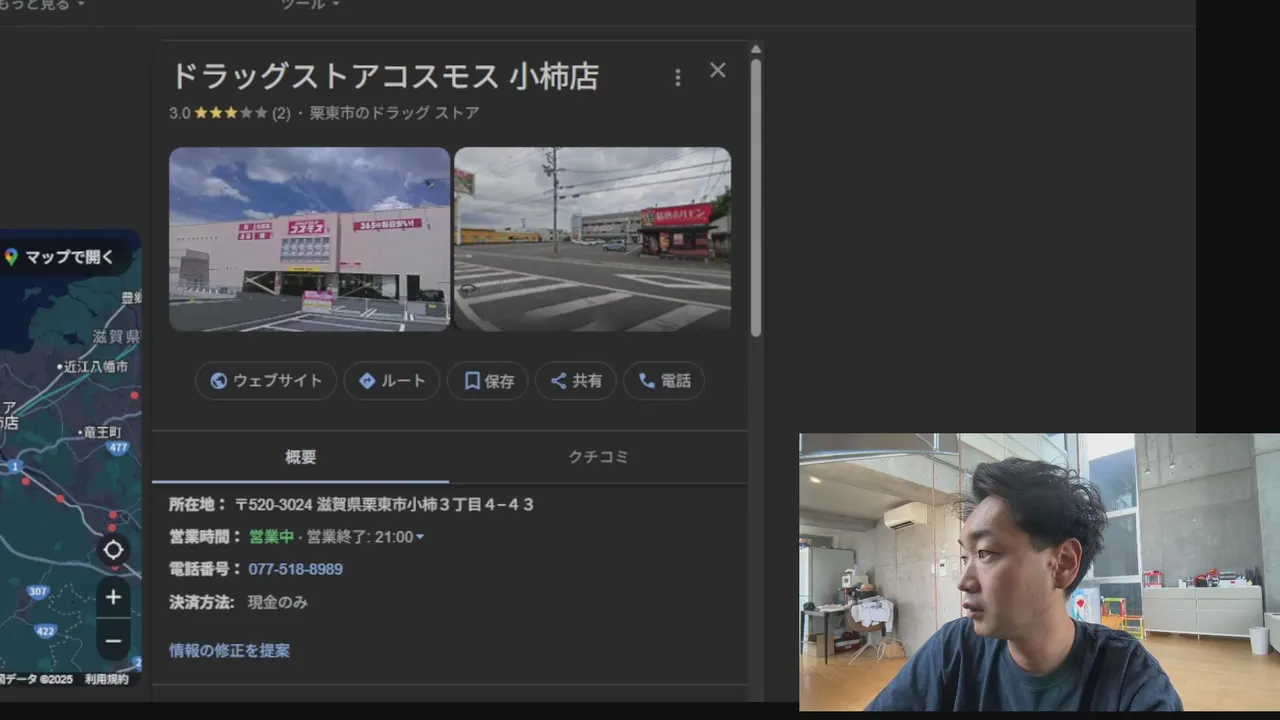Click the scrollbar up arrow
Screen dimensions: 1280x720
click(x=756, y=48)
